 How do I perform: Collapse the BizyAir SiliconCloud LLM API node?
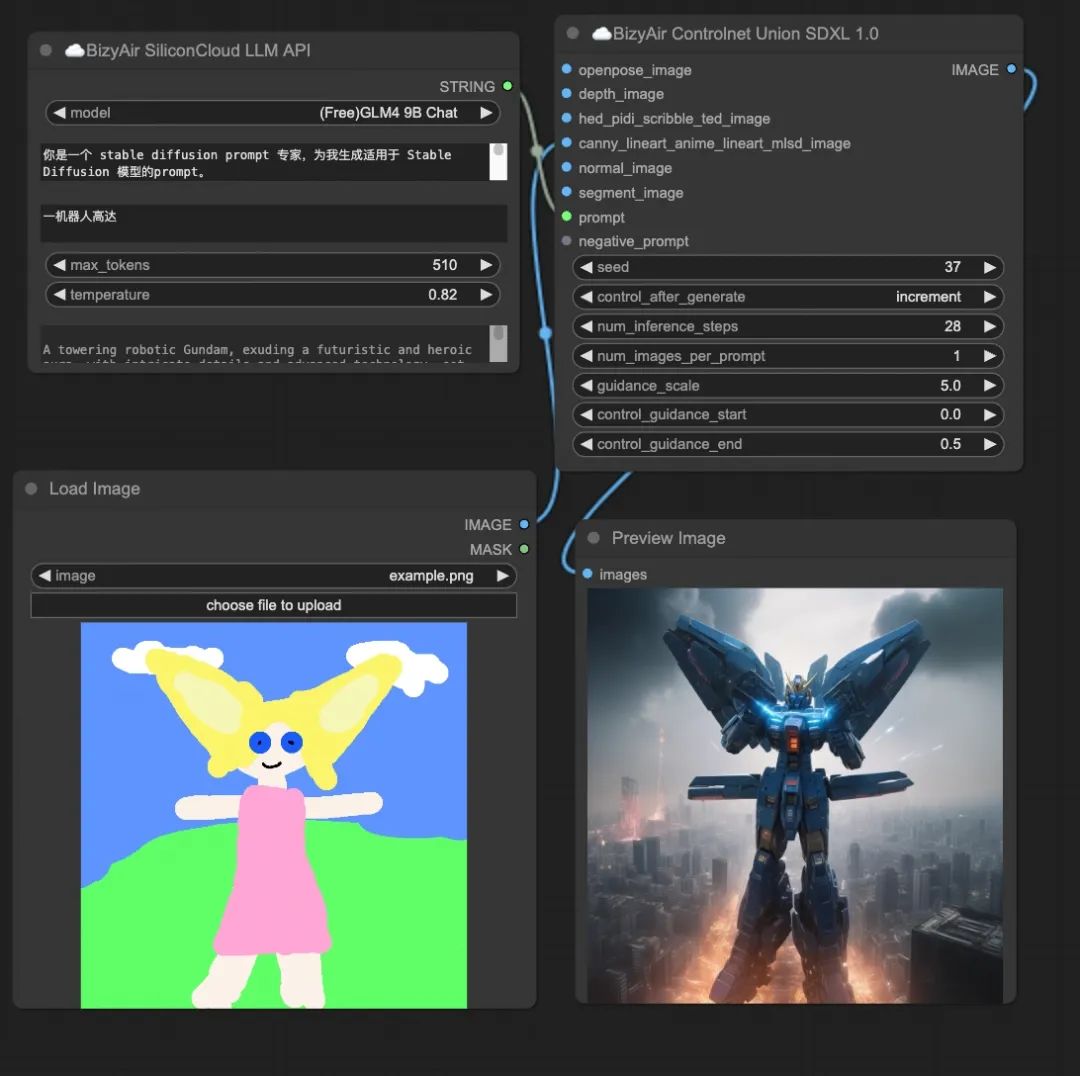point(46,50)
